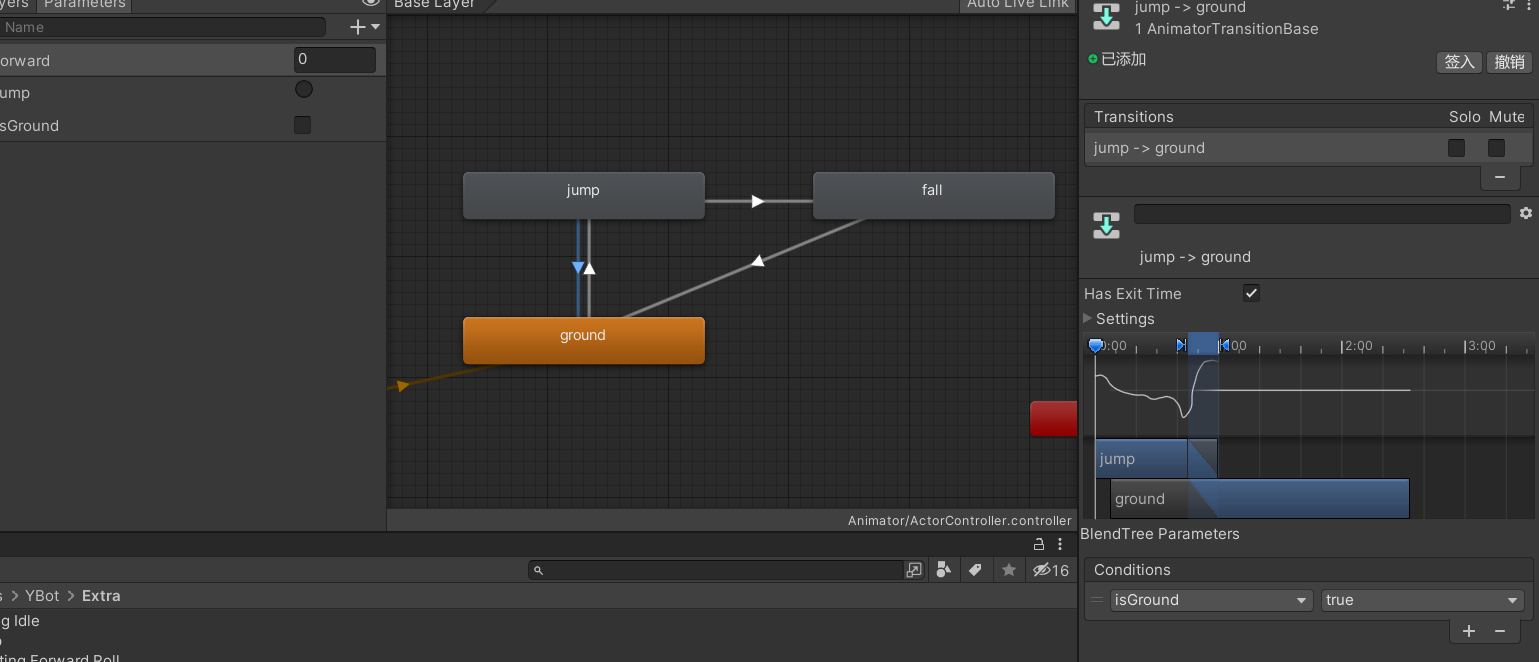
Task: Edit the forward parameter value field
Action: point(335,60)
